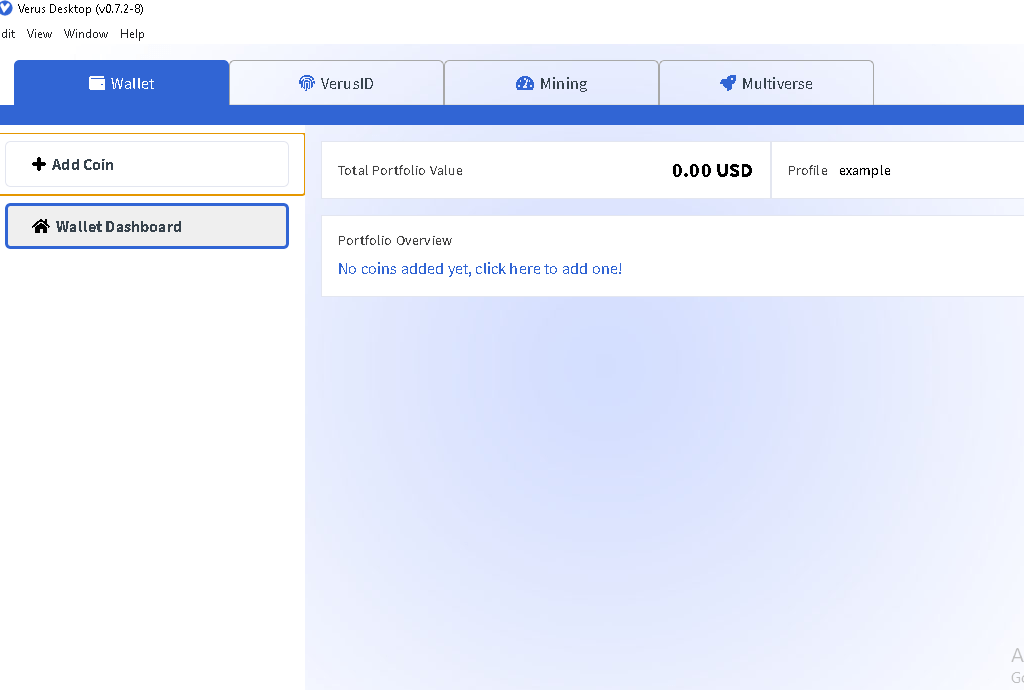1024x690 pixels.
Task: Open the Help menu
Action: [x=132, y=33]
